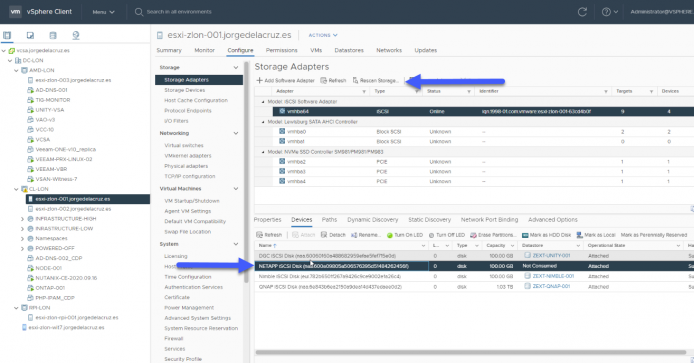Detach the selected device
The width and height of the screenshot is (694, 363).
pyautogui.click(x=333, y=235)
